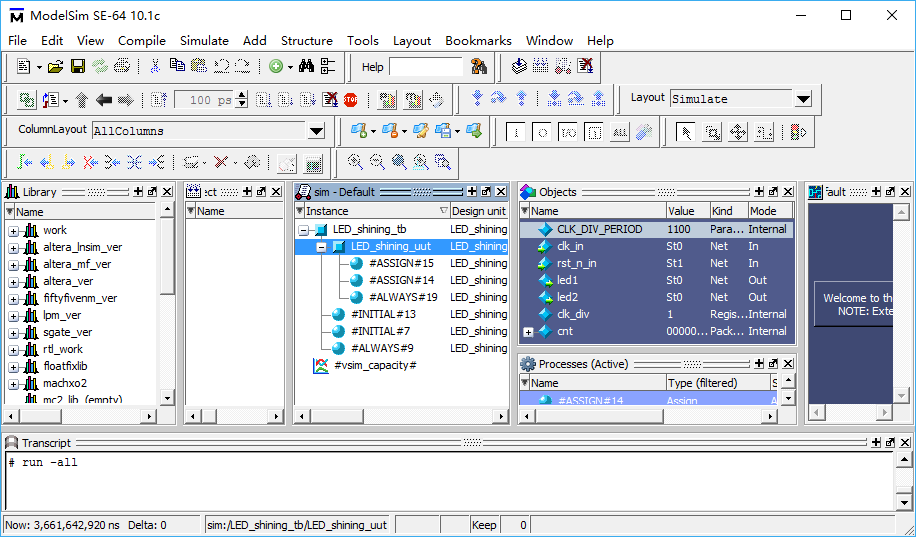
Task: Expand the cnt object
Action: (x=528, y=332)
